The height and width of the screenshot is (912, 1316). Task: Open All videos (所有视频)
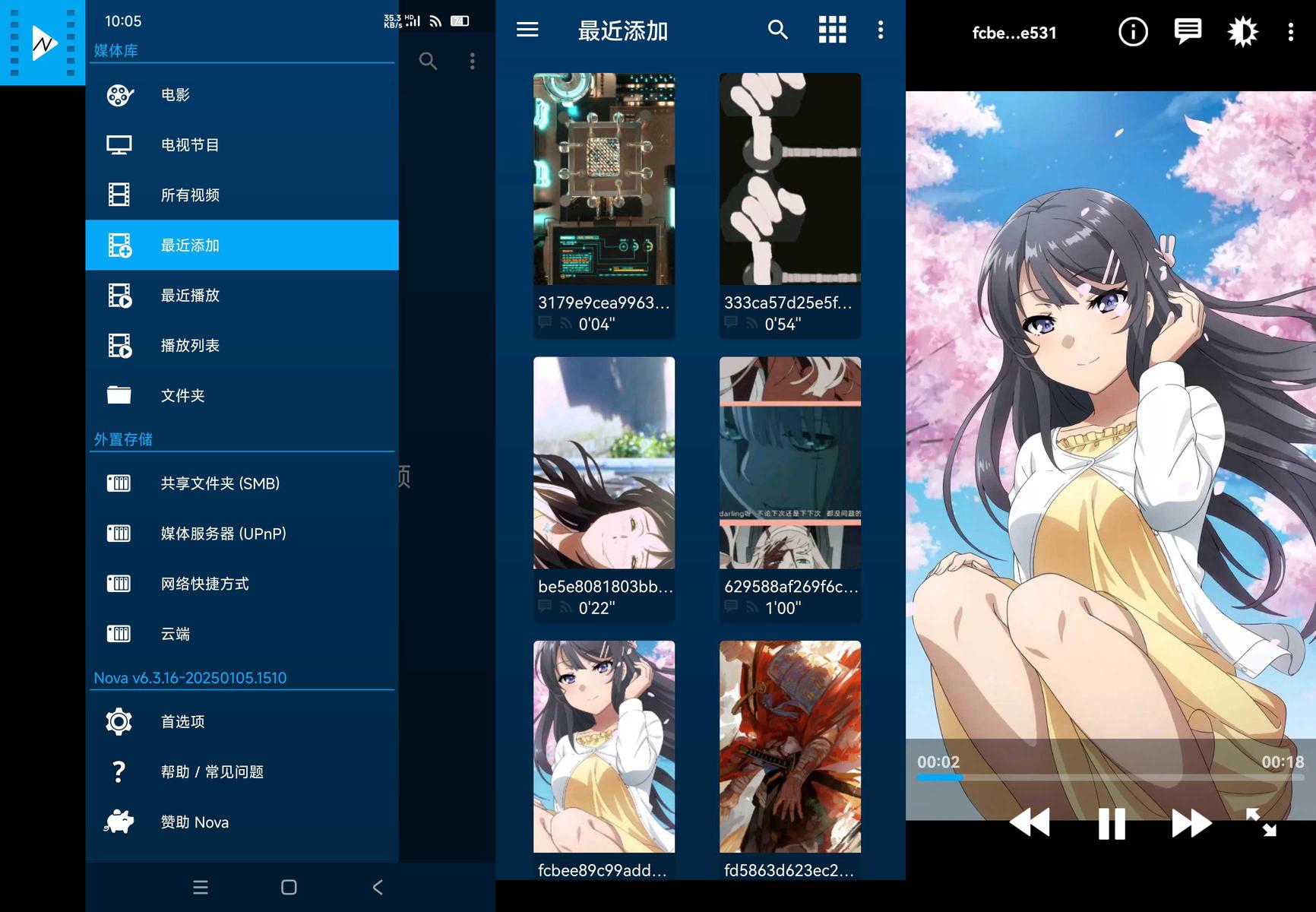click(242, 195)
